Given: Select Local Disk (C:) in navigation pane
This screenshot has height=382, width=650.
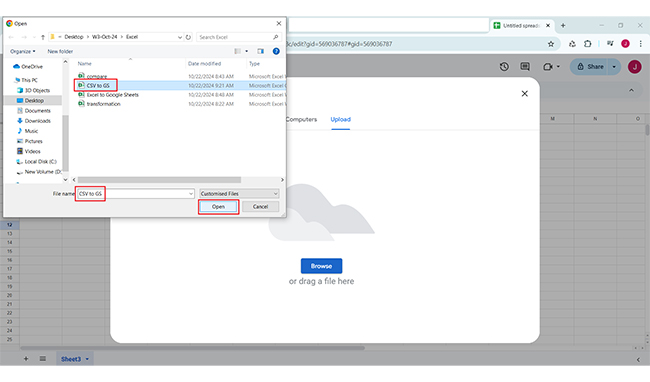Looking at the screenshot, I should click(x=36, y=162).
